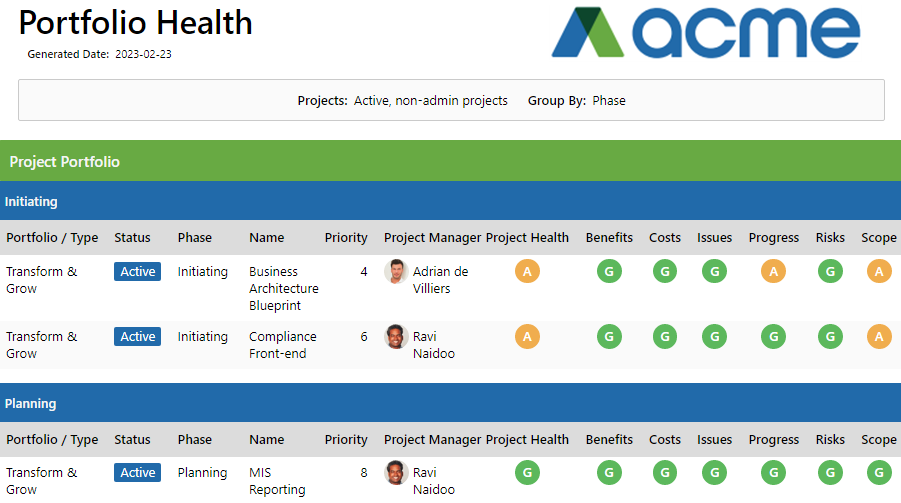Collapse the Initiating group header
The width and height of the screenshot is (901, 503).
[x=31, y=202]
